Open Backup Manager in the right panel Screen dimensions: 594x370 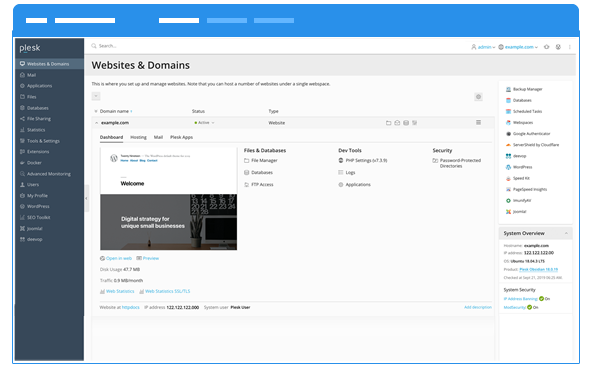pos(524,89)
